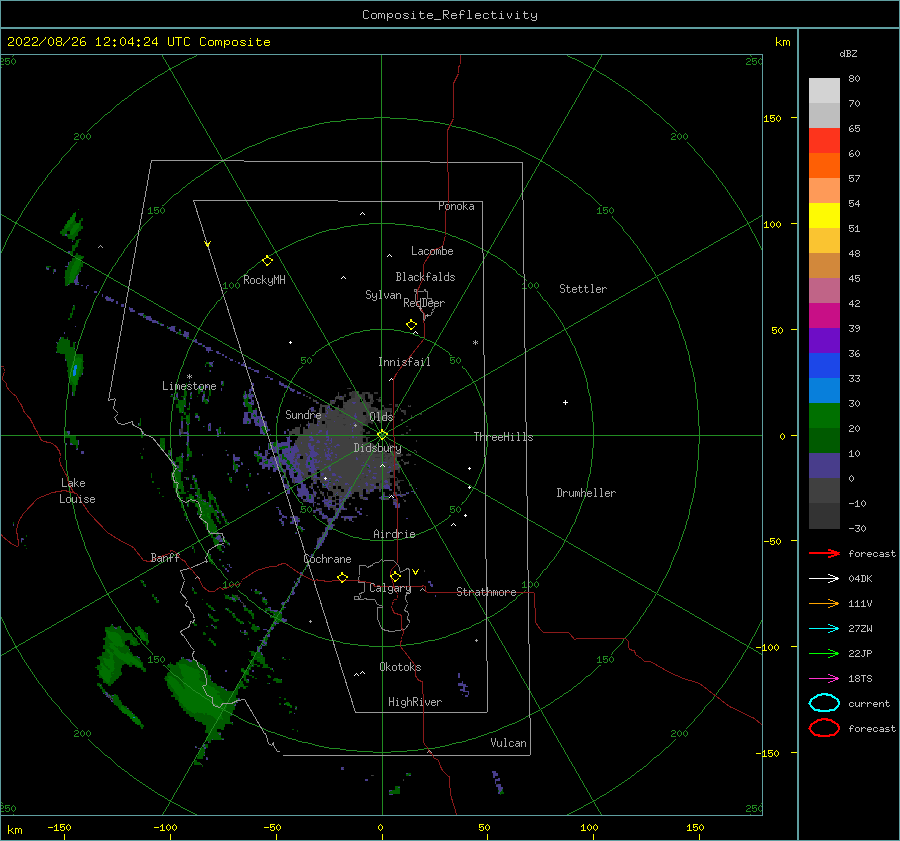Screen dimensions: 900x841
Task: Select the cyan 27ZW arrow legend icon
Action: tap(824, 629)
